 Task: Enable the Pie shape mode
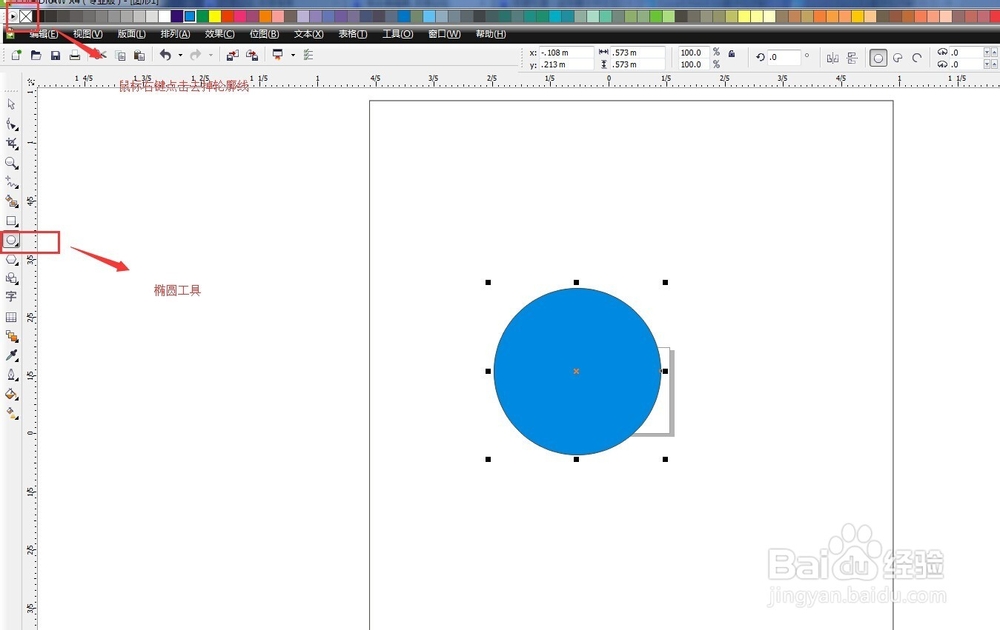coord(898,59)
